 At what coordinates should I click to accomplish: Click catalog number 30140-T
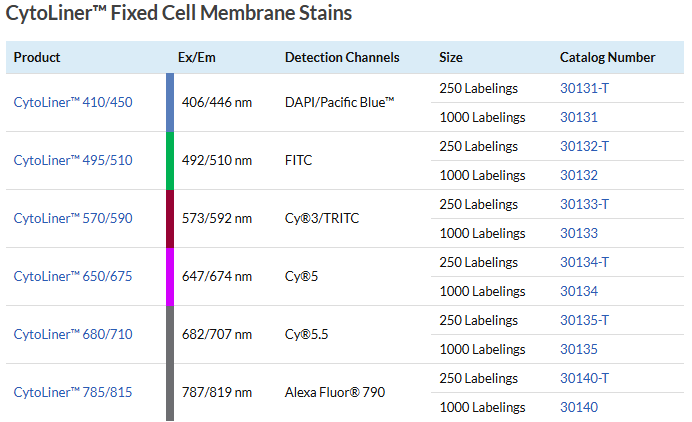click(584, 378)
